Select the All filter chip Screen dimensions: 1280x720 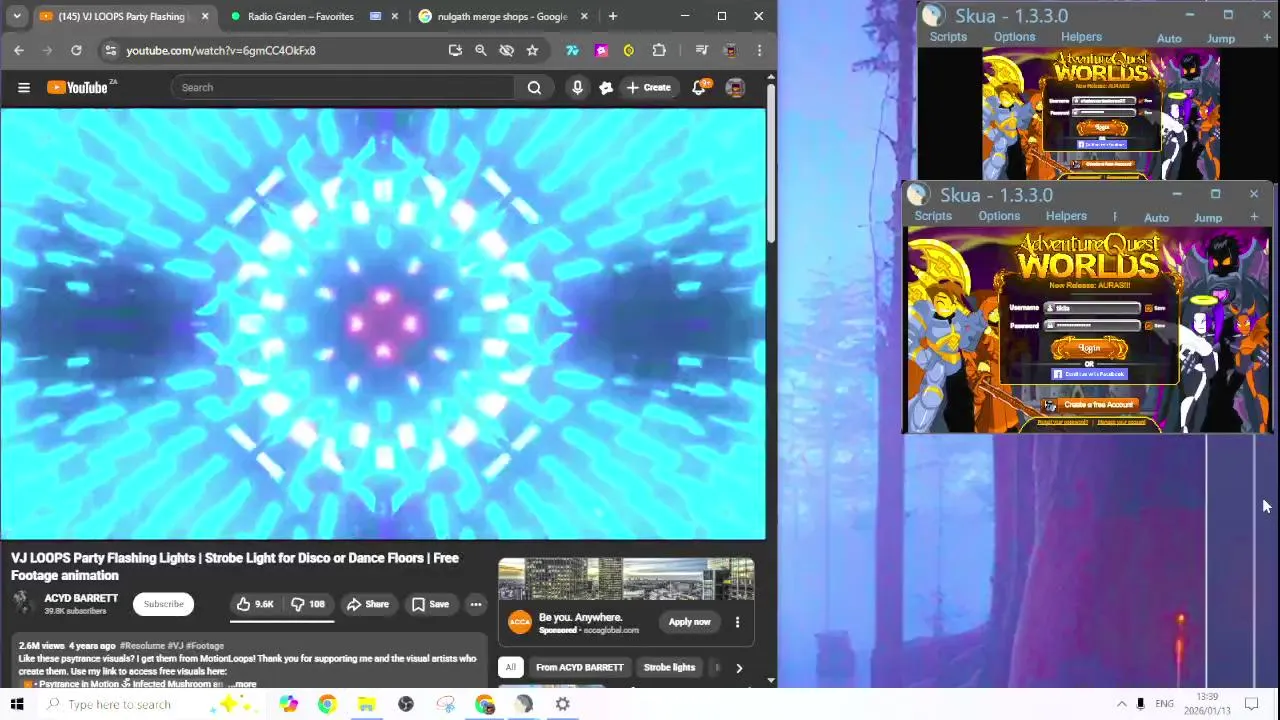click(x=510, y=667)
